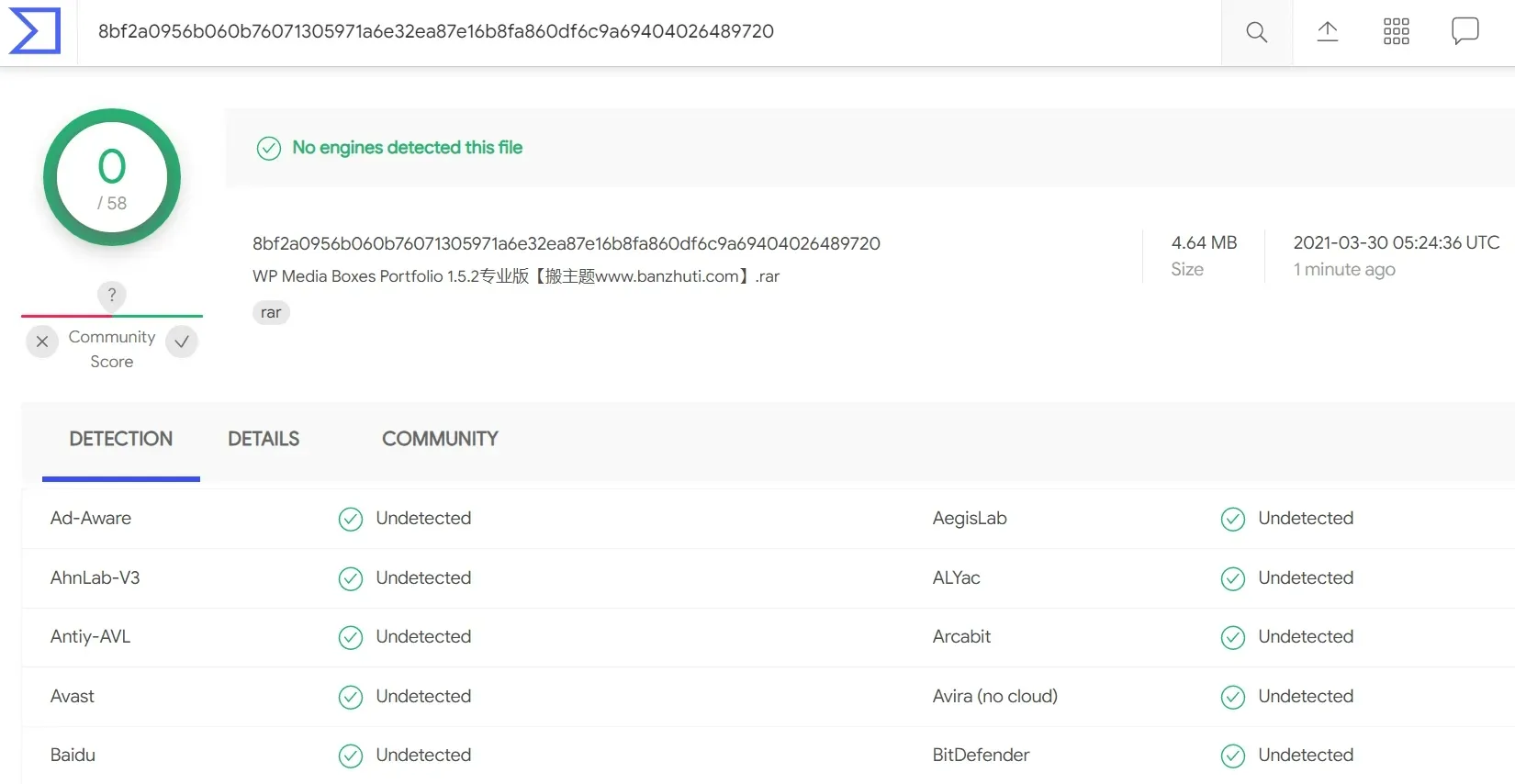Click the 'No engines detected' check icon
The image size is (1515, 784).
coord(269,148)
